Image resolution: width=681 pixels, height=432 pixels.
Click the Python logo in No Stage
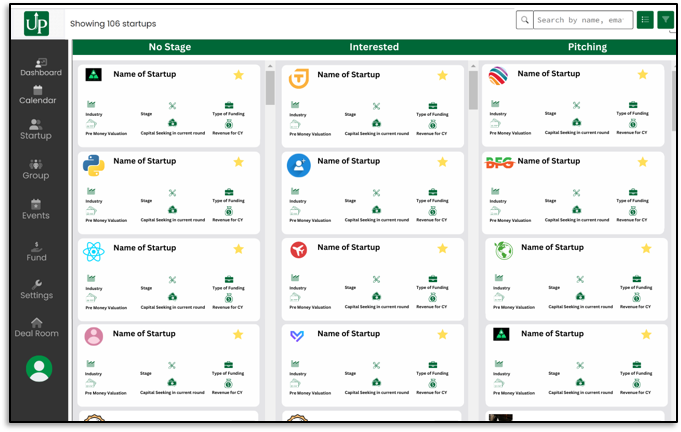tap(94, 165)
